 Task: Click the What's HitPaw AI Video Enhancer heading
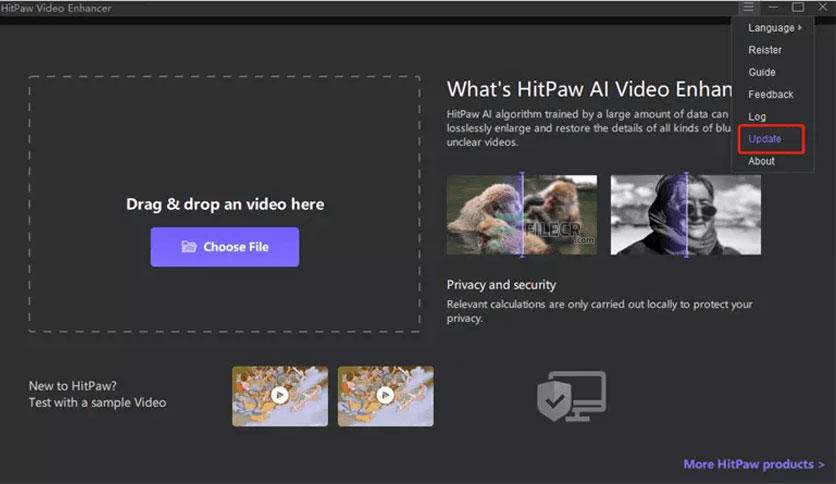point(589,89)
